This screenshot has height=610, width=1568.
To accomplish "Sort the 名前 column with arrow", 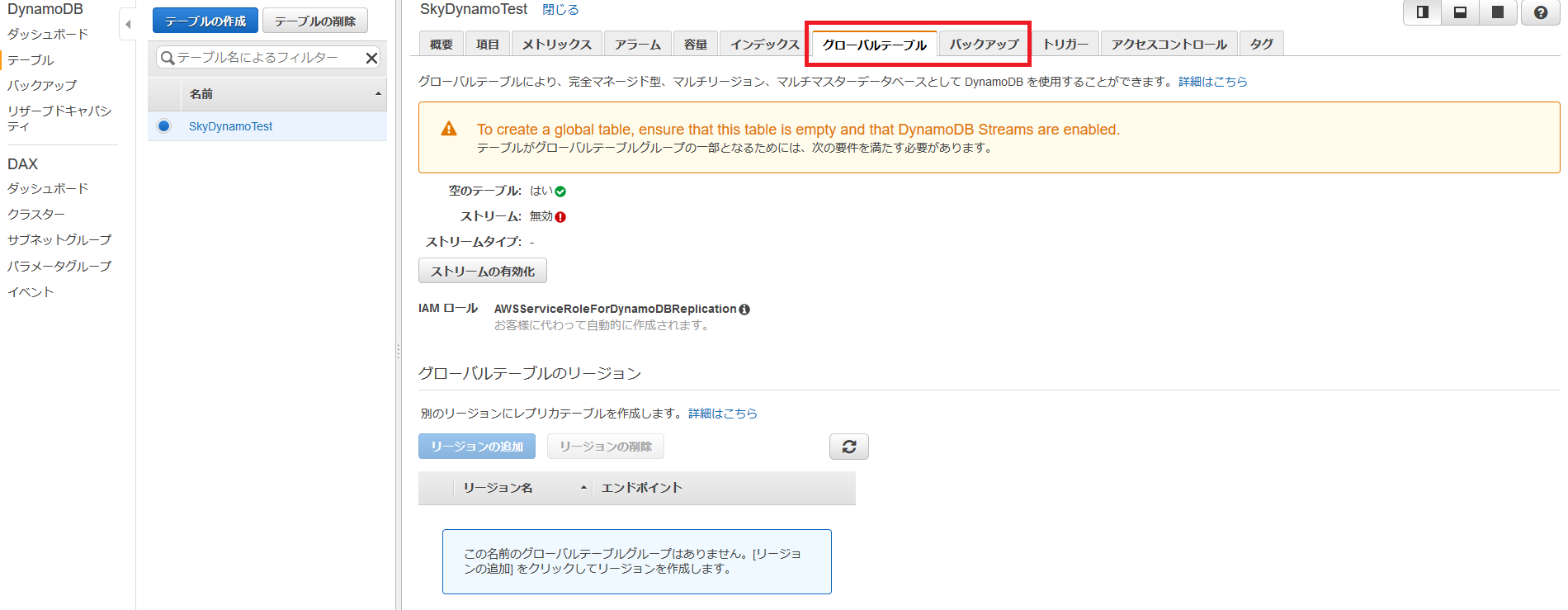I will click(x=378, y=94).
